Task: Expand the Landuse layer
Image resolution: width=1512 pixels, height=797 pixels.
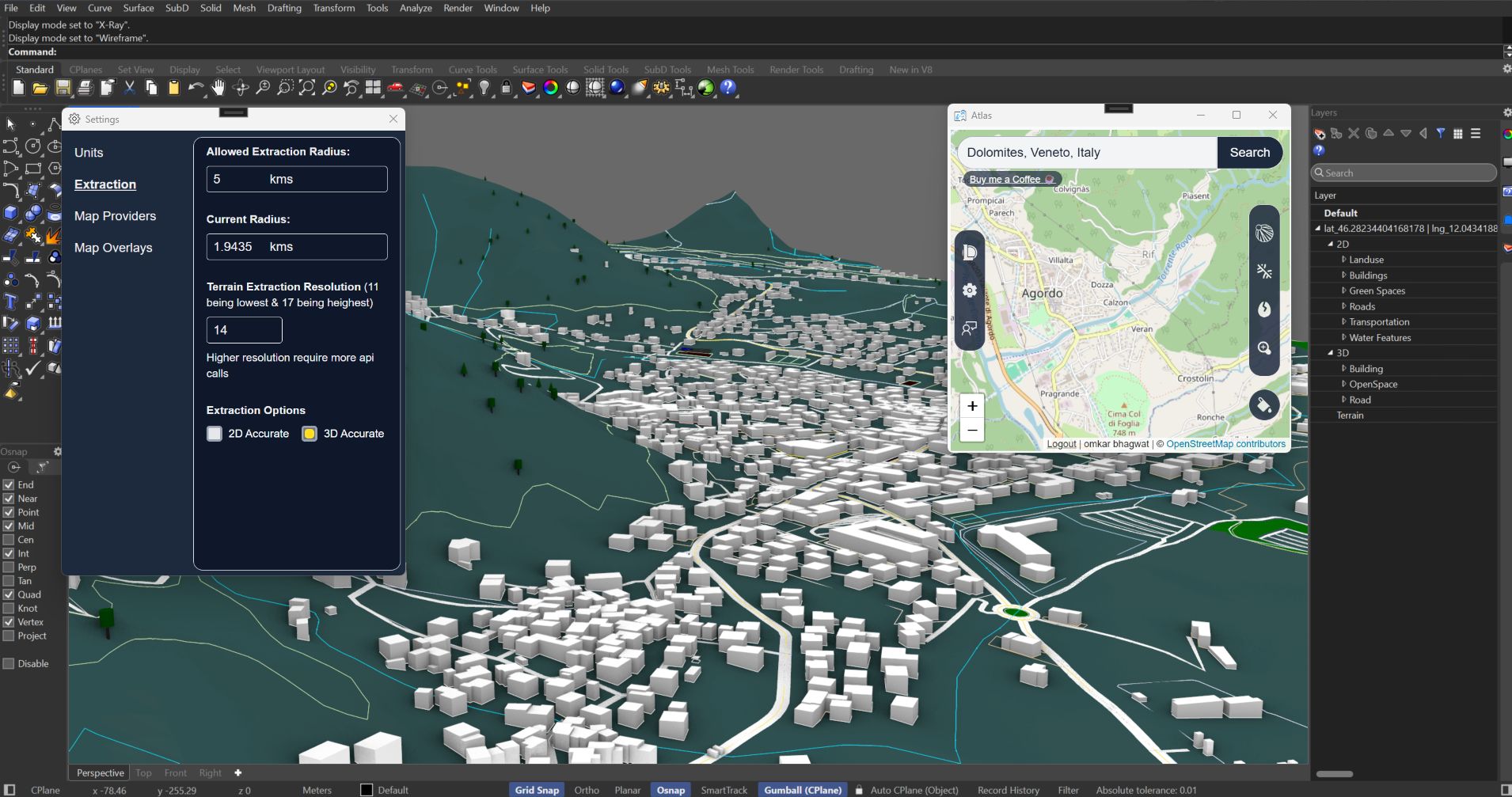Action: 1343,260
